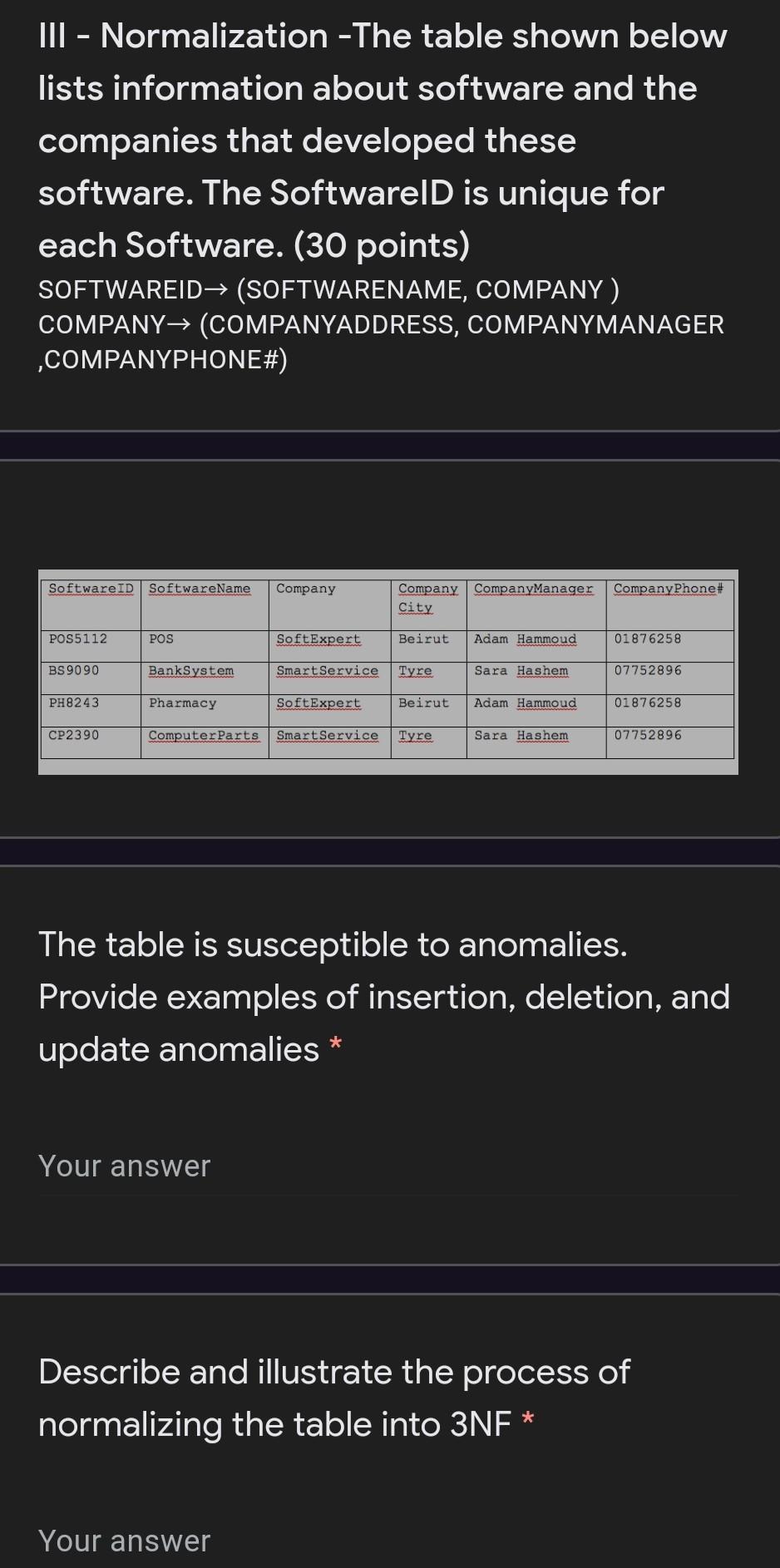Image resolution: width=780 pixels, height=1568 pixels.
Task: Click the red asterisk on the anomalies question
Action: pos(336,1045)
